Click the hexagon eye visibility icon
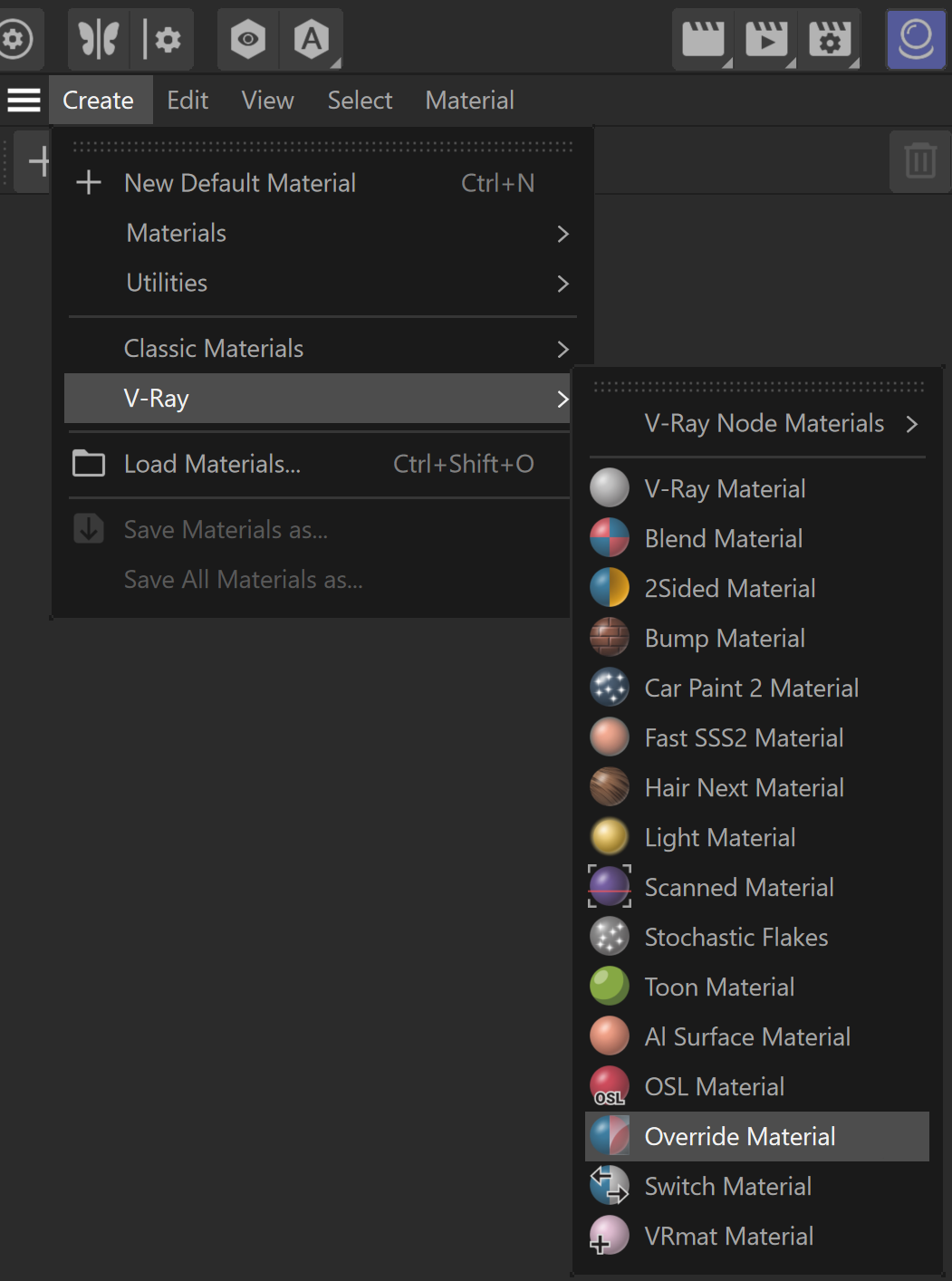Viewport: 952px width, 1281px height. click(247, 39)
